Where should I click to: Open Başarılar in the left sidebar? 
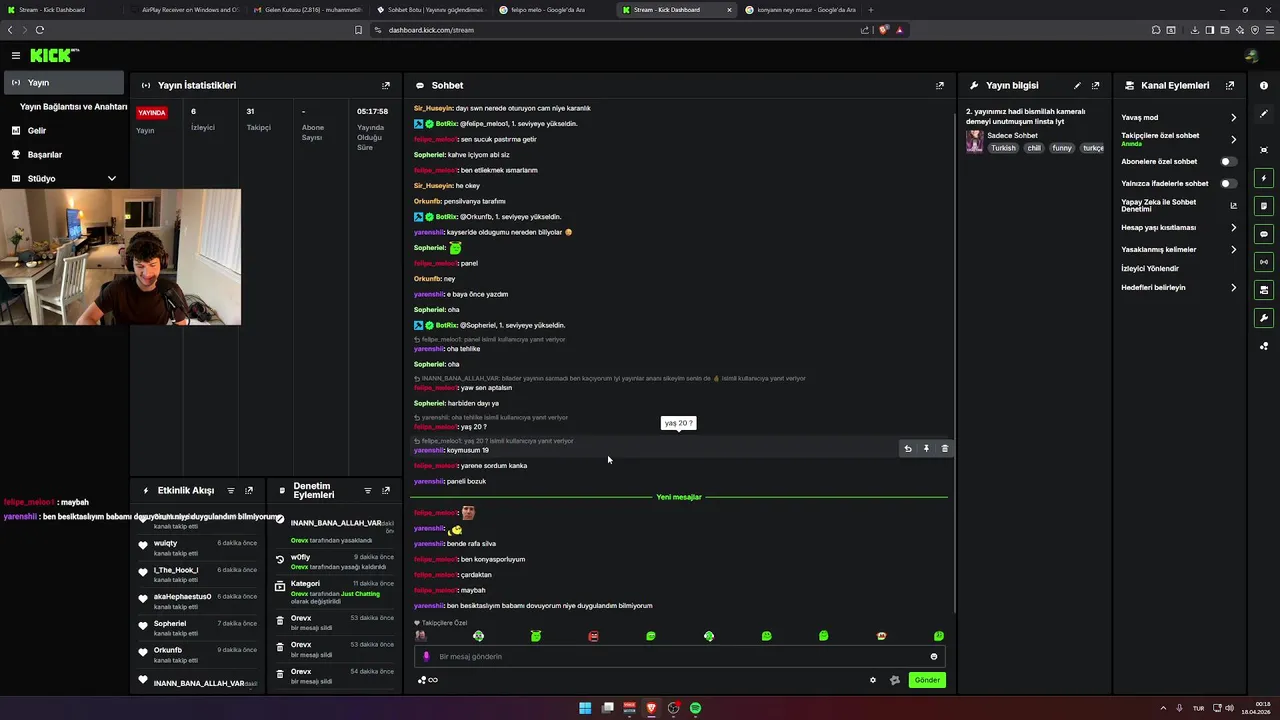point(63,155)
